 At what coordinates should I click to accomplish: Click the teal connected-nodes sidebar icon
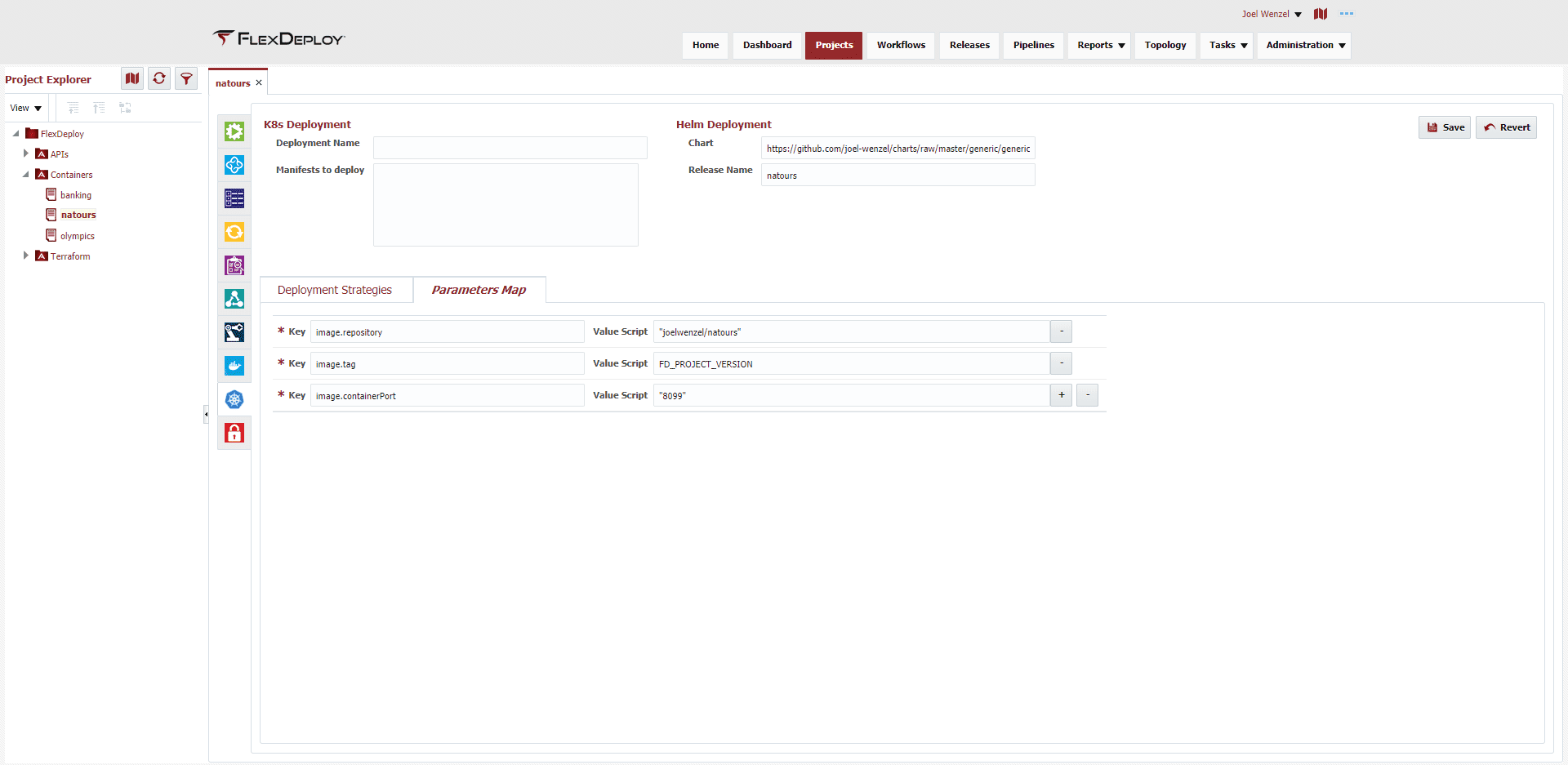234,299
